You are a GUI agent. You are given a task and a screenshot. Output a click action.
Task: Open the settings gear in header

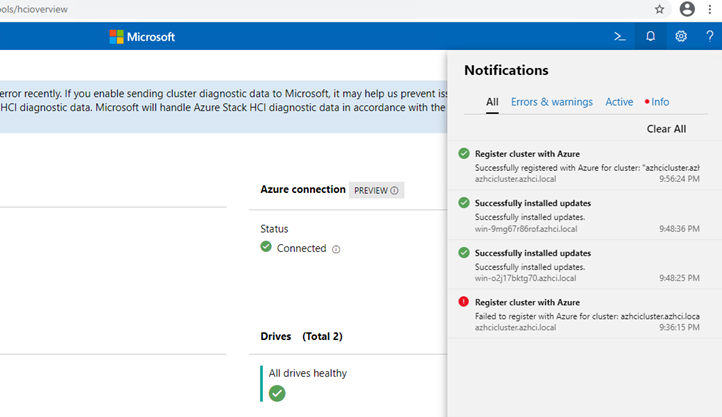[681, 36]
